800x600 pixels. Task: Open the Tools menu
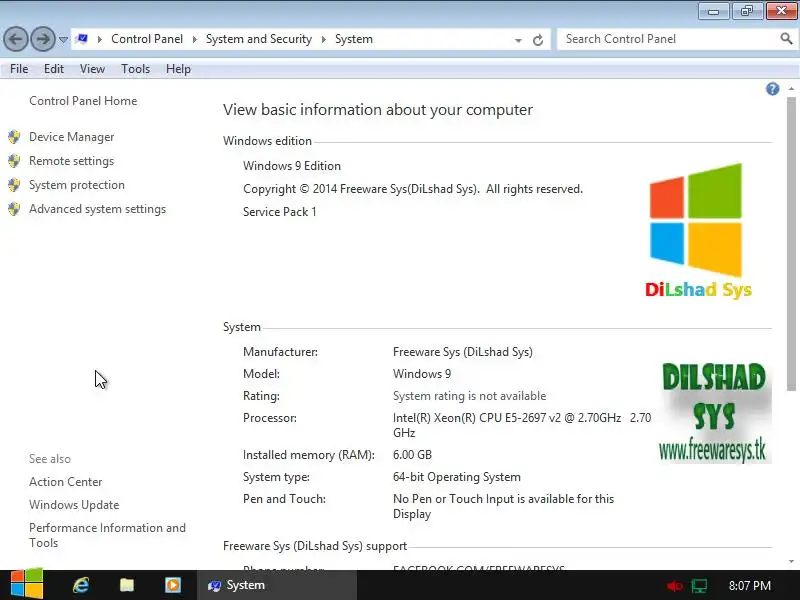135,69
